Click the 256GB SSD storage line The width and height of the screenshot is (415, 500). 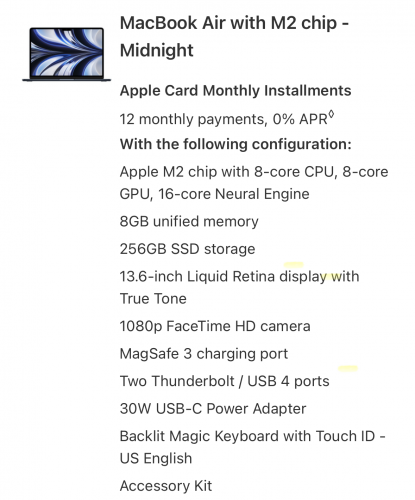187,249
